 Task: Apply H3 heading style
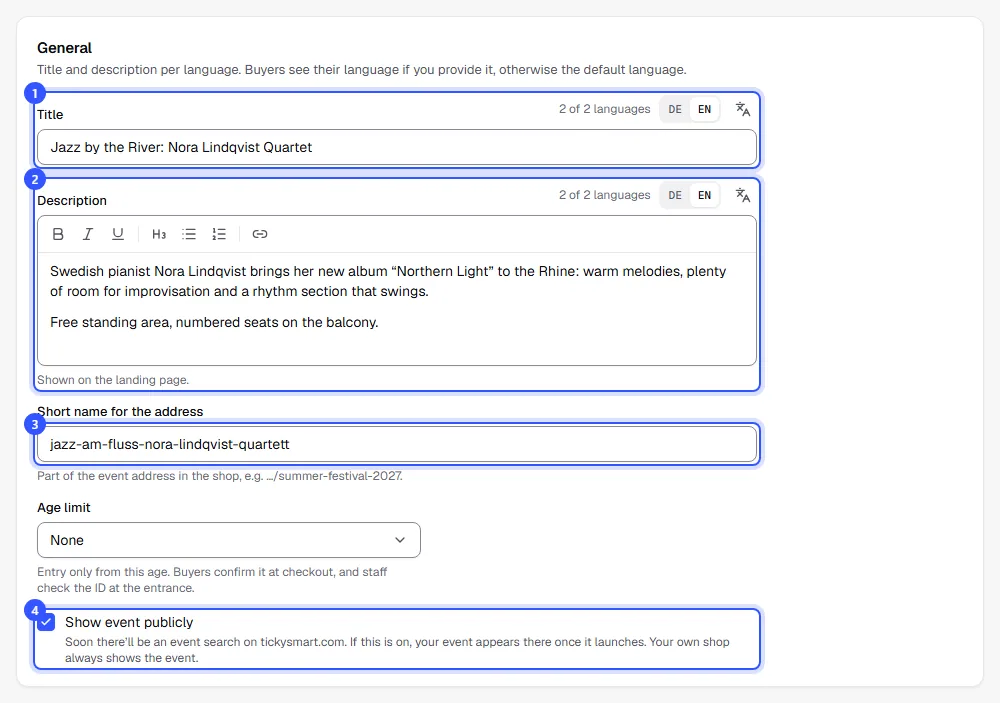tap(159, 234)
